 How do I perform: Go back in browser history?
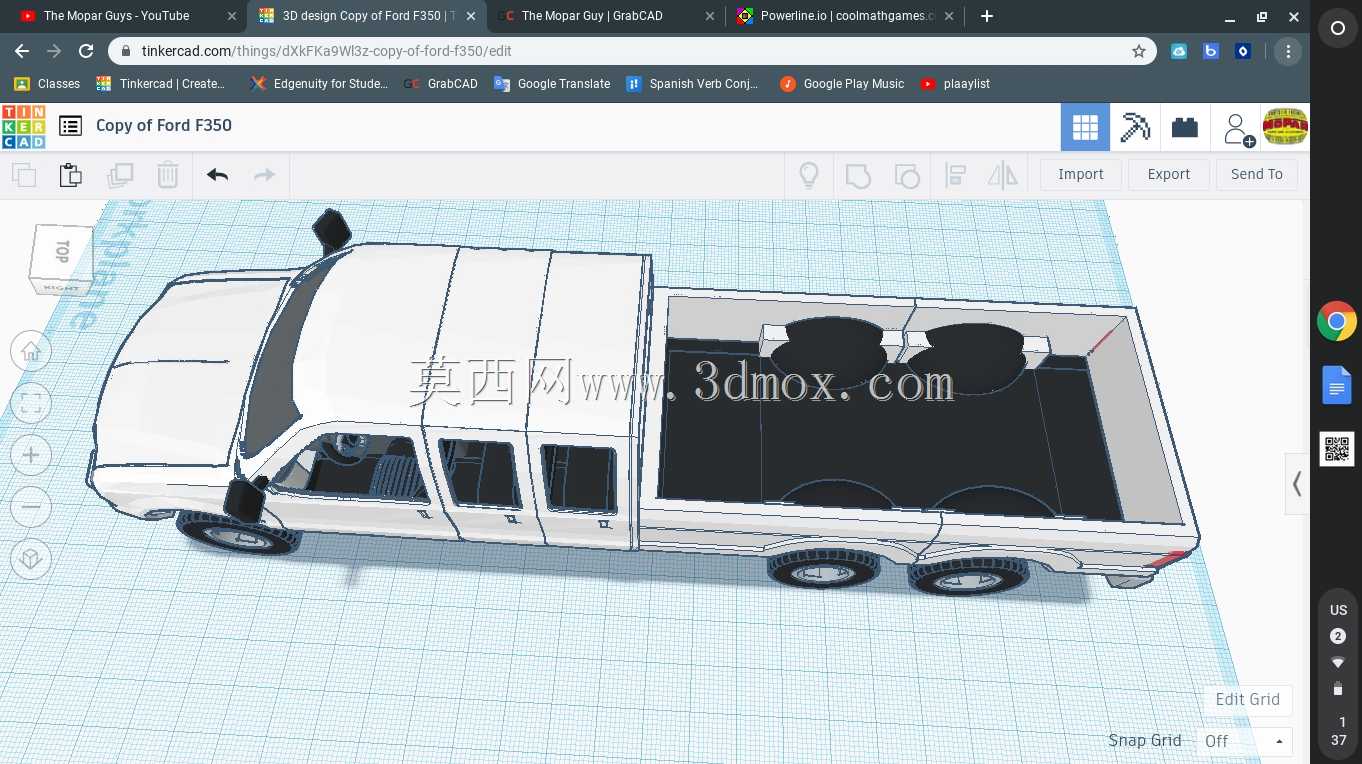click(x=22, y=51)
